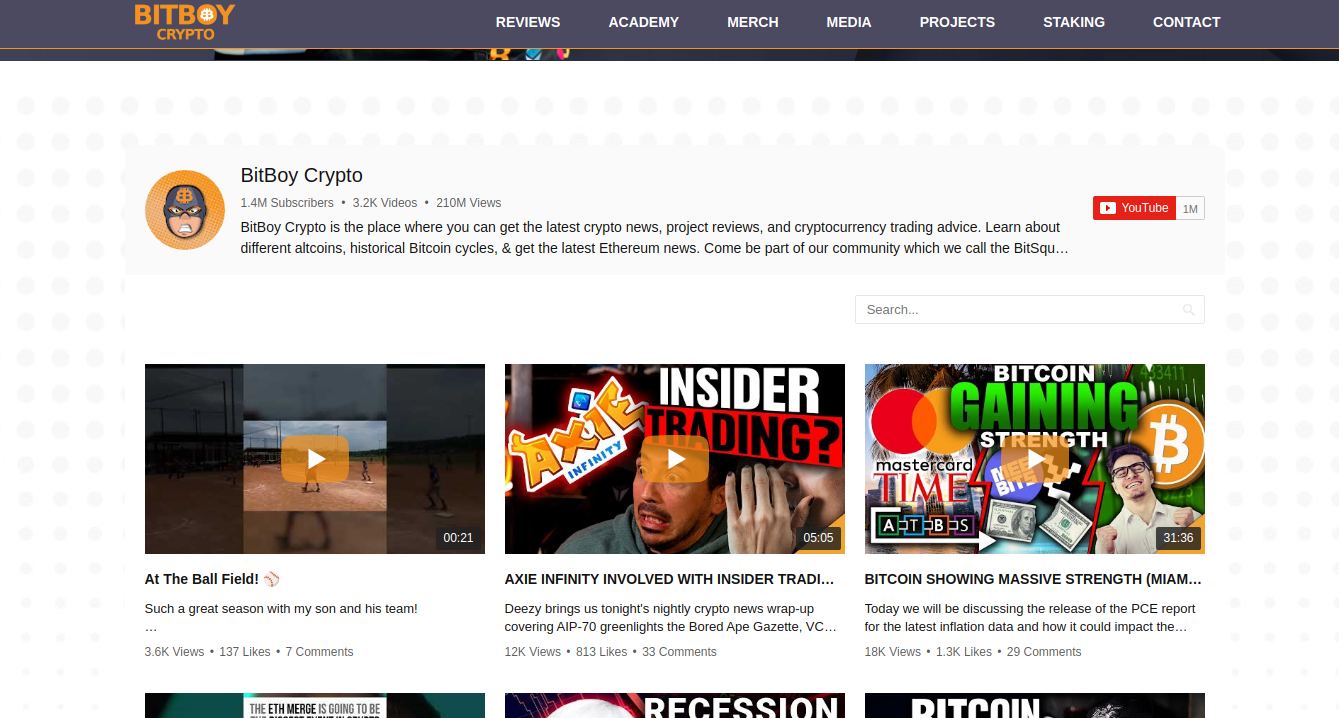This screenshot has height=718, width=1339.
Task: Open the BitBoy Crypto channel title
Action: (x=302, y=176)
